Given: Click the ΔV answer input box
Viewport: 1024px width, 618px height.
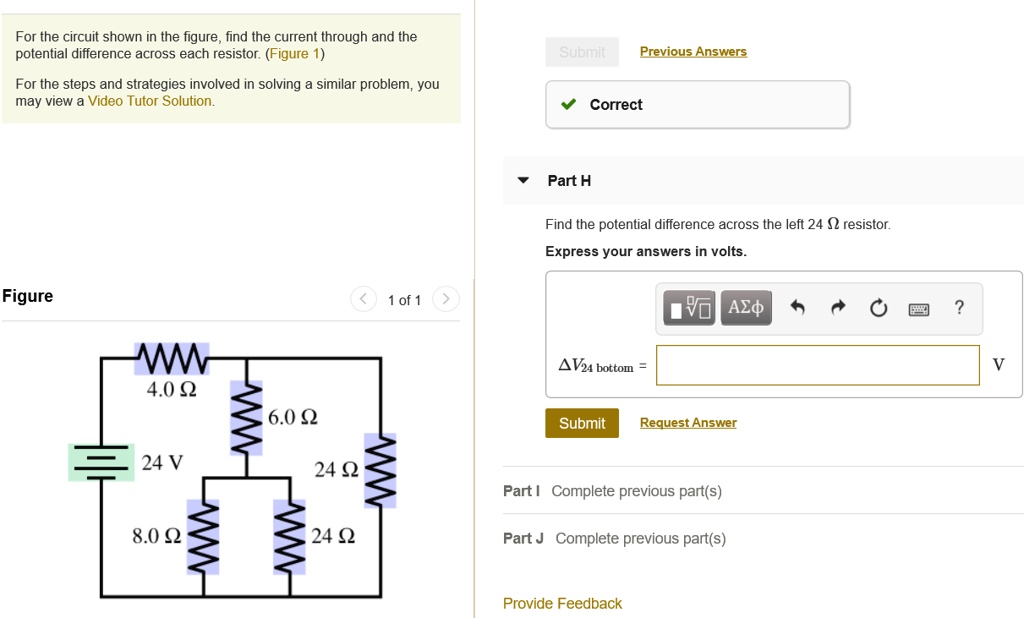Looking at the screenshot, I should pos(817,365).
